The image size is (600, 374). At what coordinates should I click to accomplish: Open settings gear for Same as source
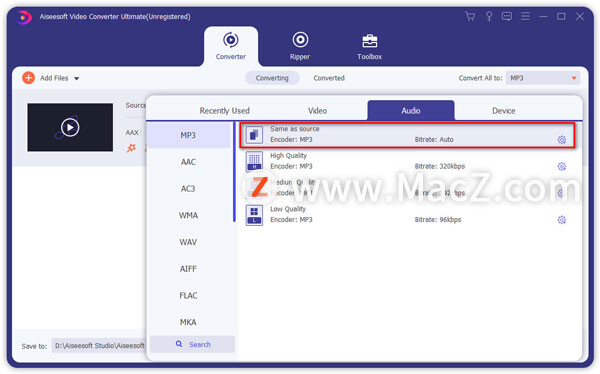(561, 140)
